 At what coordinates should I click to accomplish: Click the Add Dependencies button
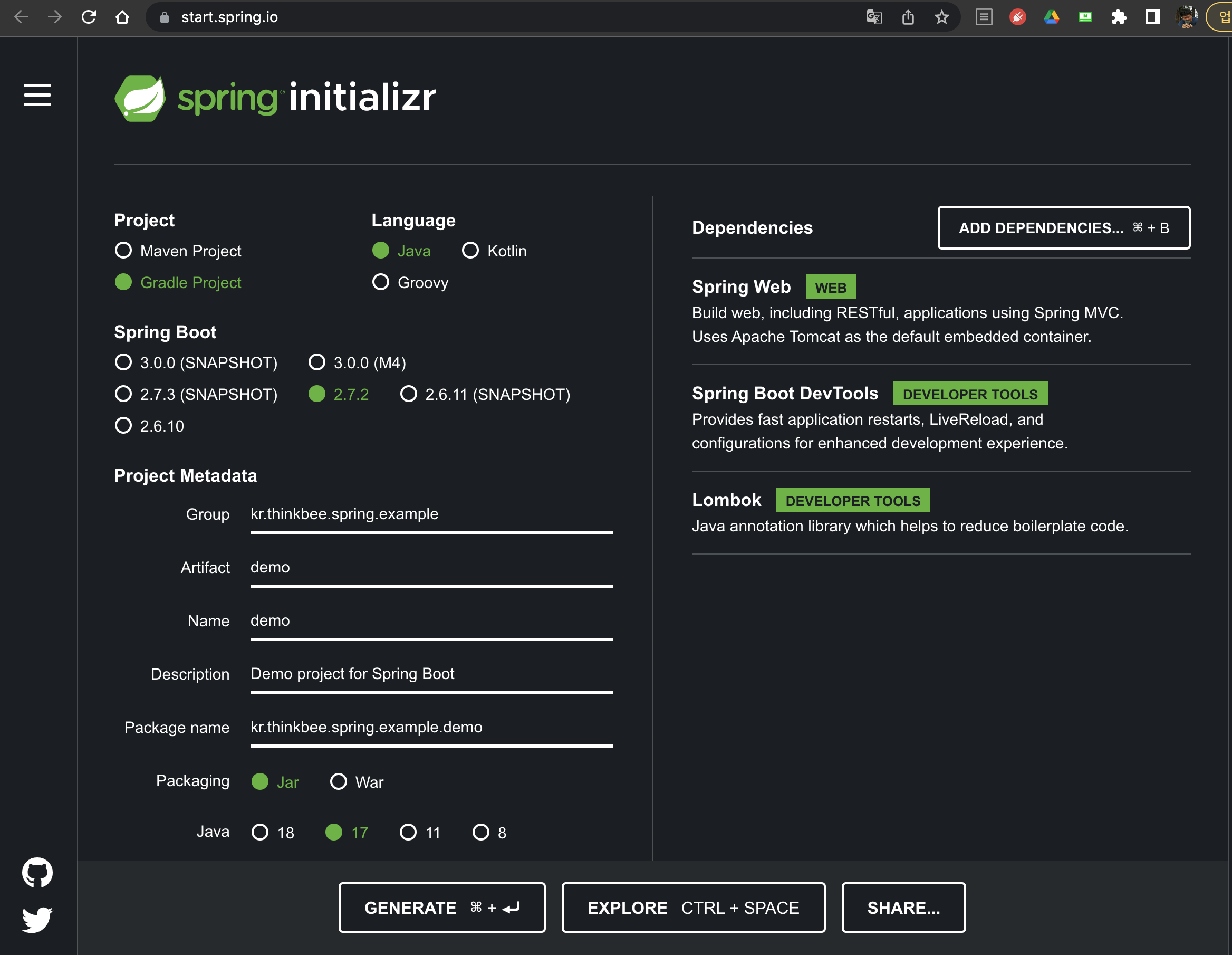[x=1064, y=227]
